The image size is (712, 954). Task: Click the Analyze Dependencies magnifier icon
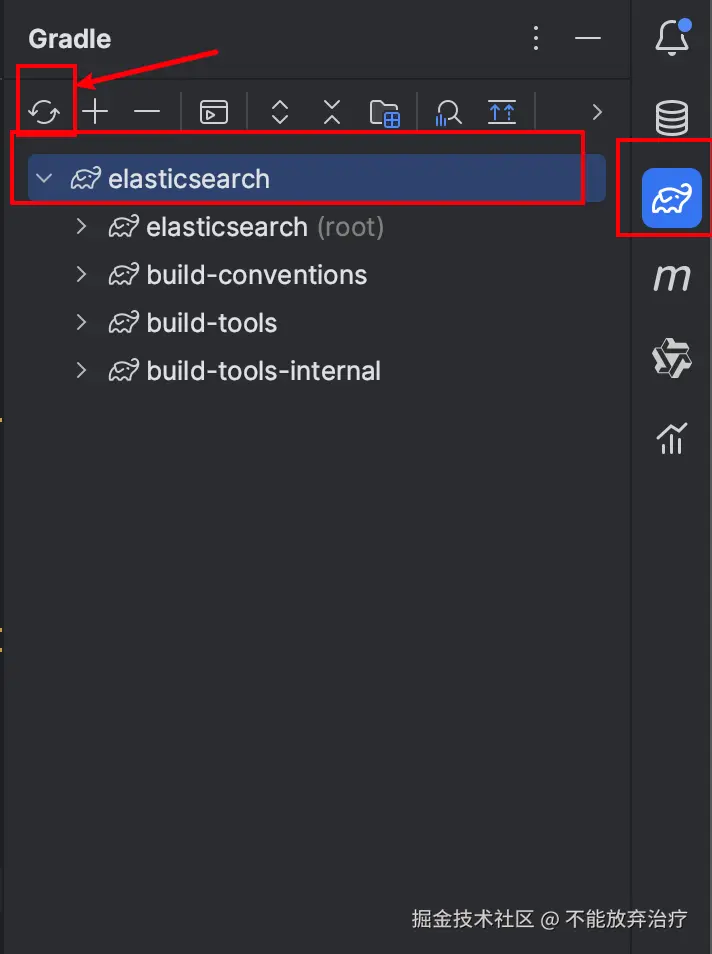448,113
